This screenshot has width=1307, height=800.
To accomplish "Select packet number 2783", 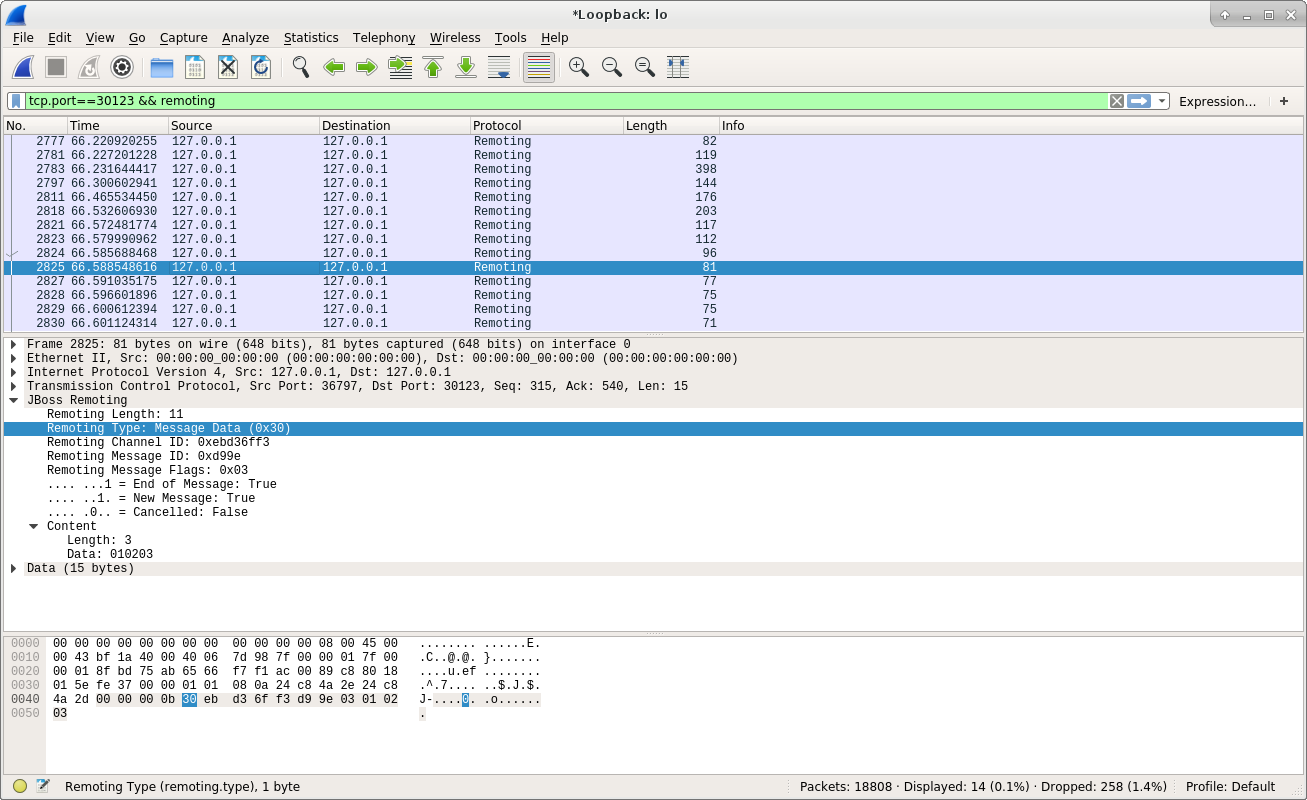I will point(653,170).
